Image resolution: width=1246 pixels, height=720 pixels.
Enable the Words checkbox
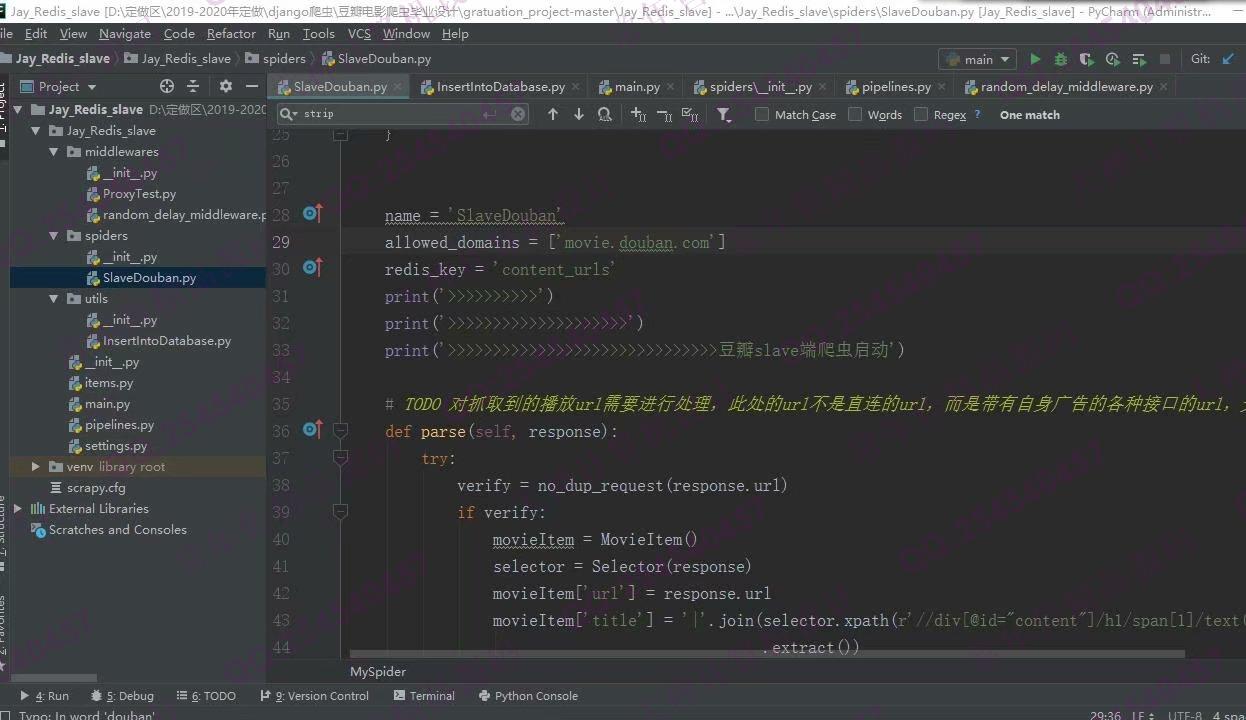855,114
